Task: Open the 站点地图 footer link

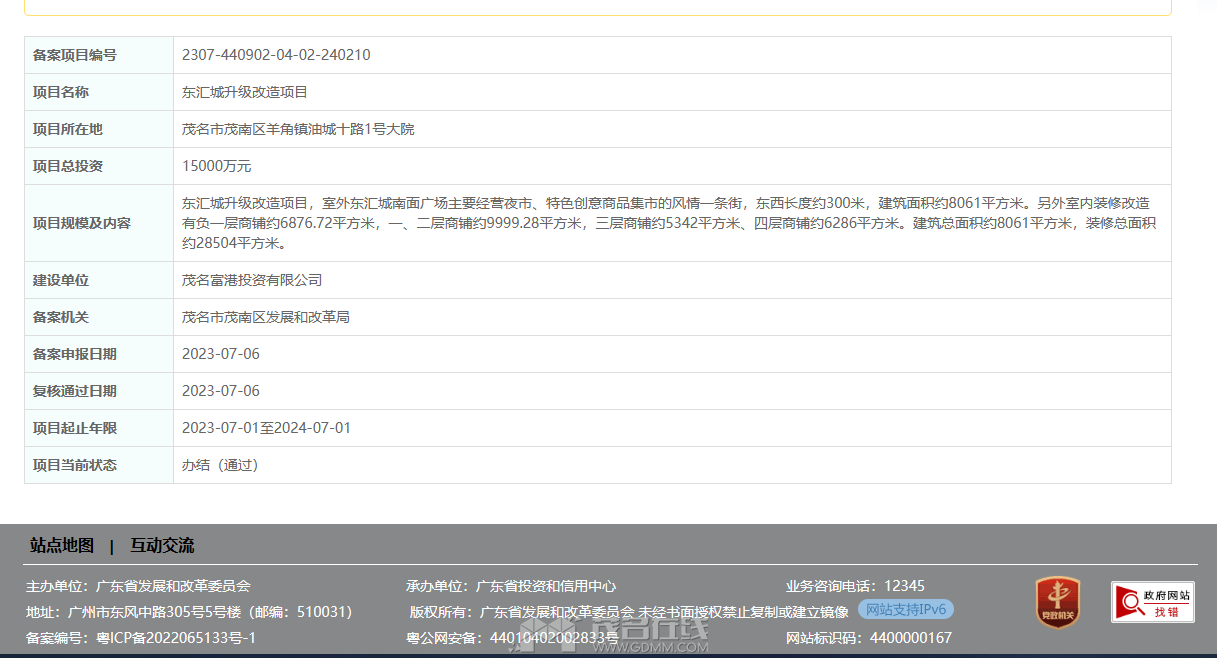Action: [62, 545]
